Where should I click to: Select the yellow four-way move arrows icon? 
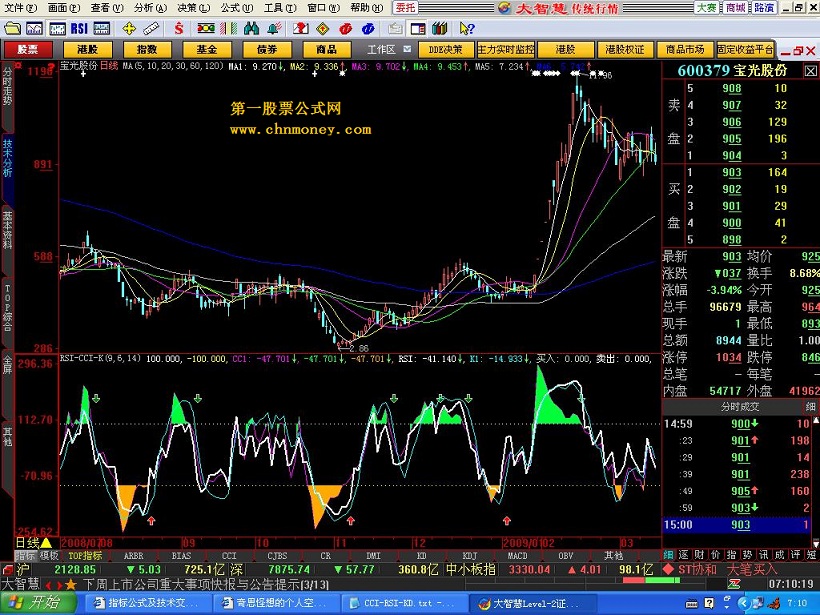point(129,28)
